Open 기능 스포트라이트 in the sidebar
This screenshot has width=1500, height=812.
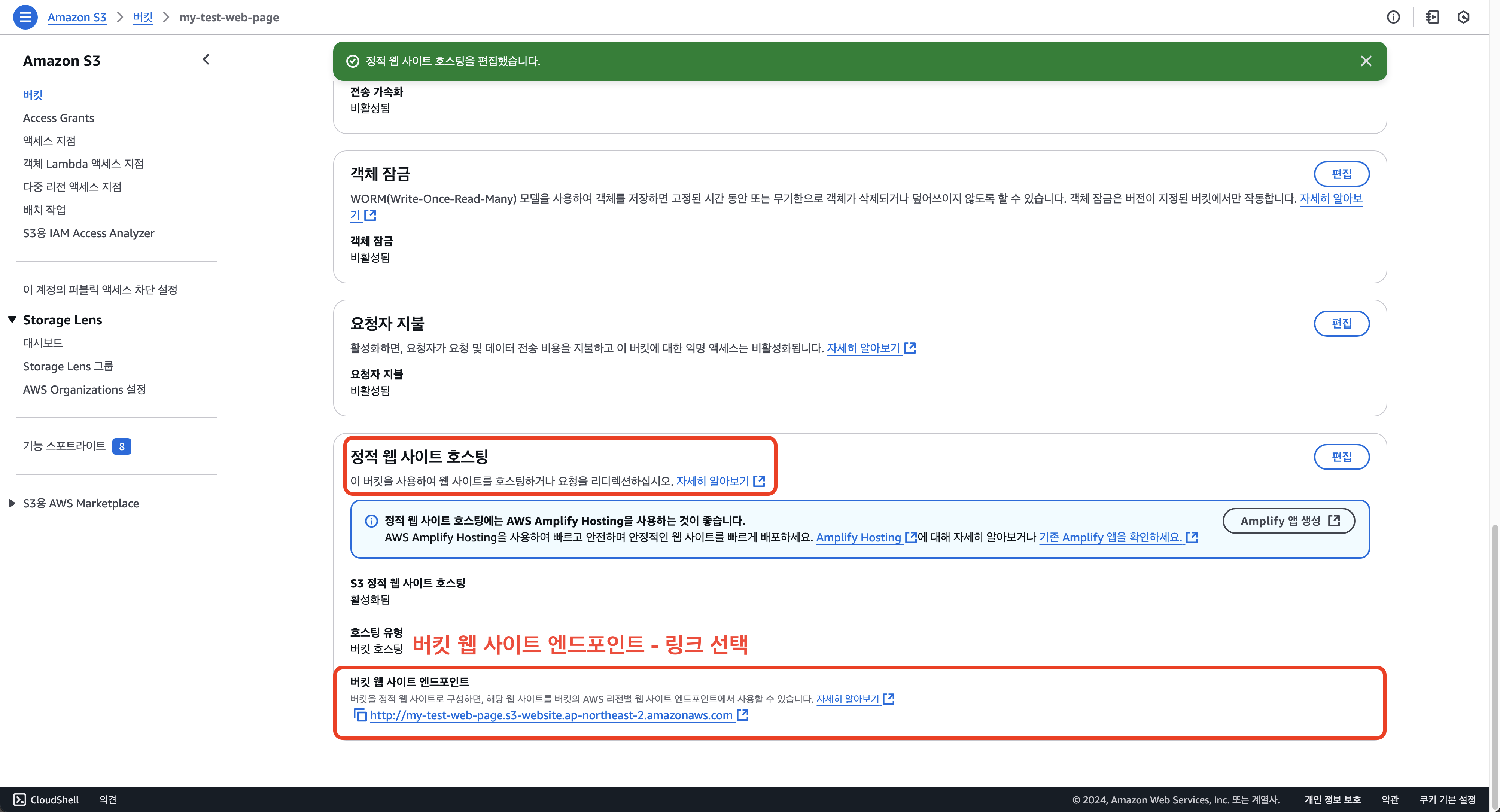pos(64,446)
